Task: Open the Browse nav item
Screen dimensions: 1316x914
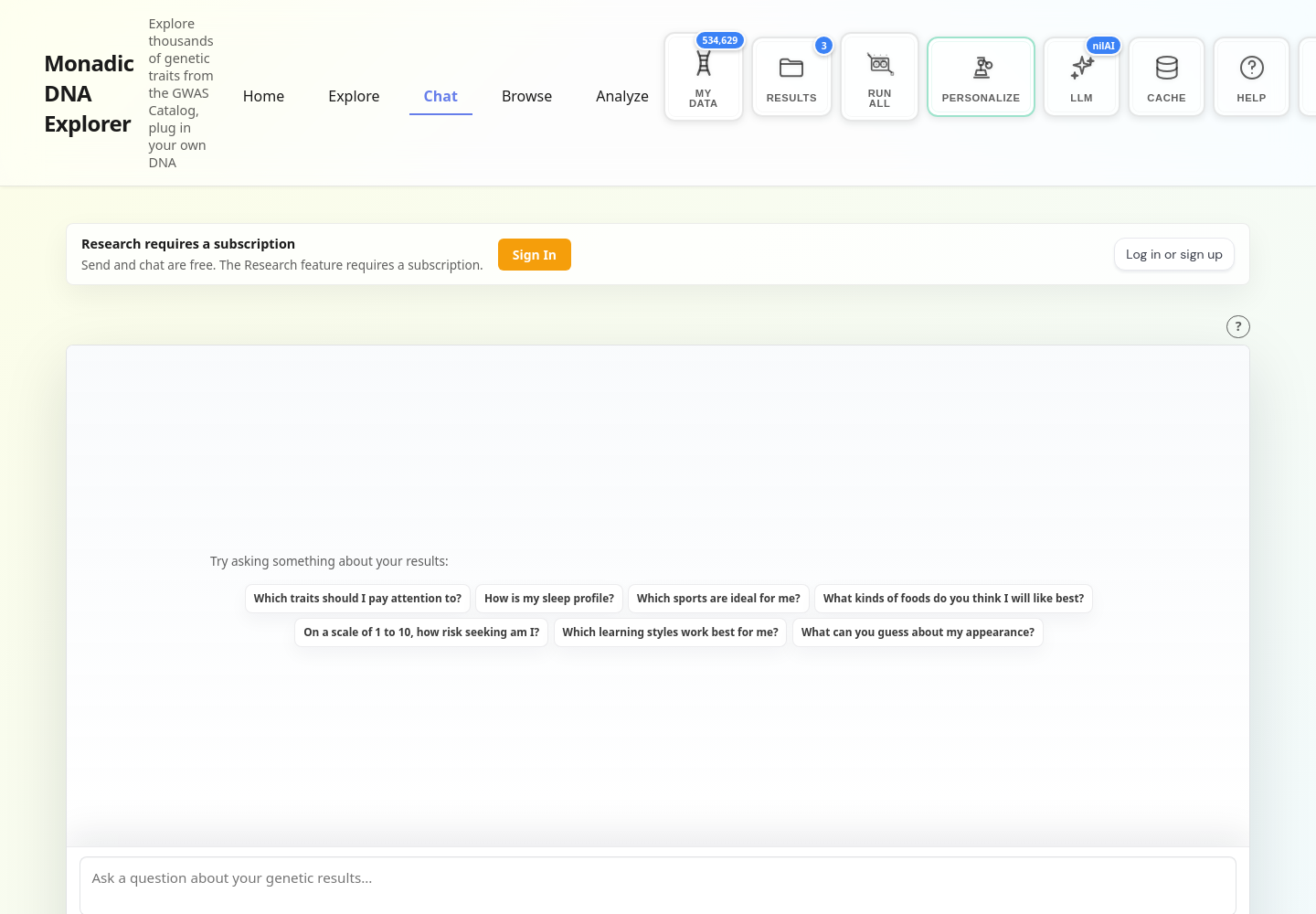Action: pyautogui.click(x=526, y=96)
